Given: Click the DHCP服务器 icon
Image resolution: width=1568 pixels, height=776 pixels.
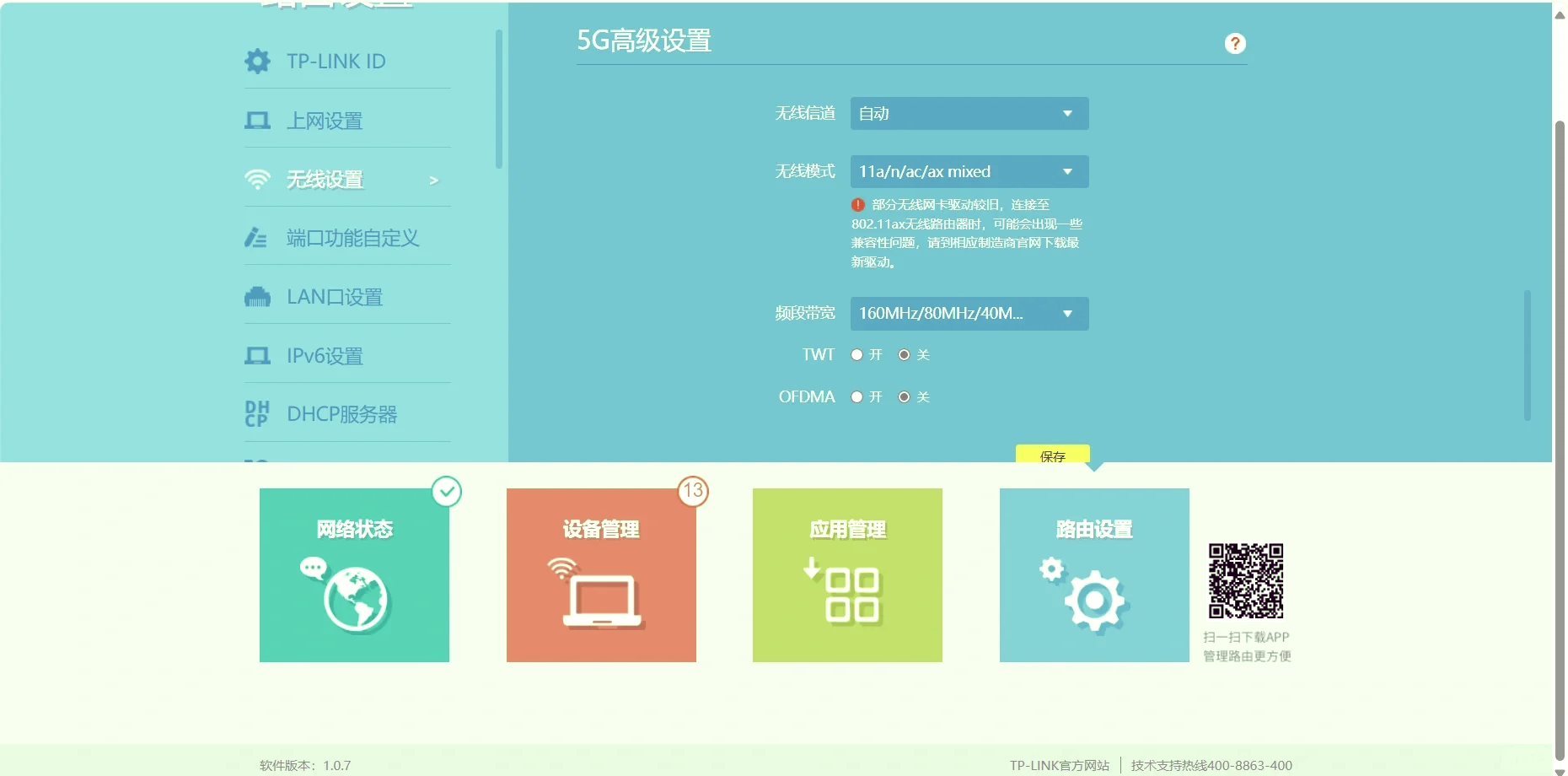Looking at the screenshot, I should coord(256,414).
